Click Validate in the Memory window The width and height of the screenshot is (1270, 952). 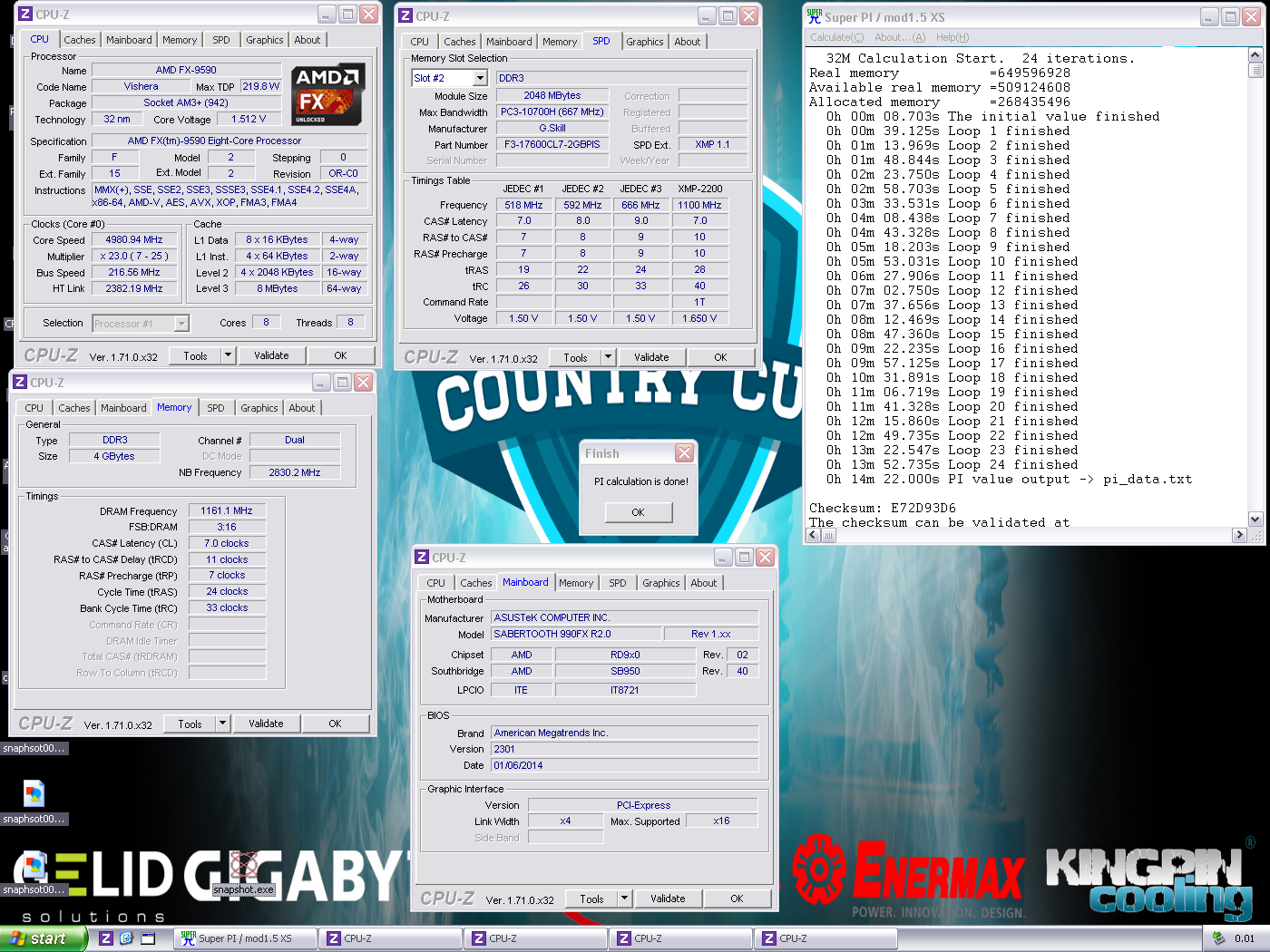click(x=266, y=724)
